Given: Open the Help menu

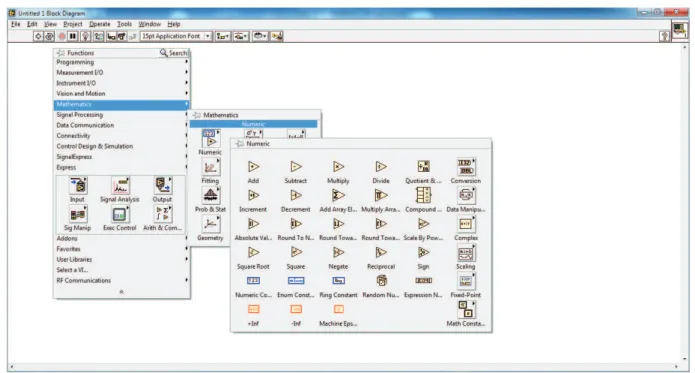Looking at the screenshot, I should pyautogui.click(x=174, y=24).
